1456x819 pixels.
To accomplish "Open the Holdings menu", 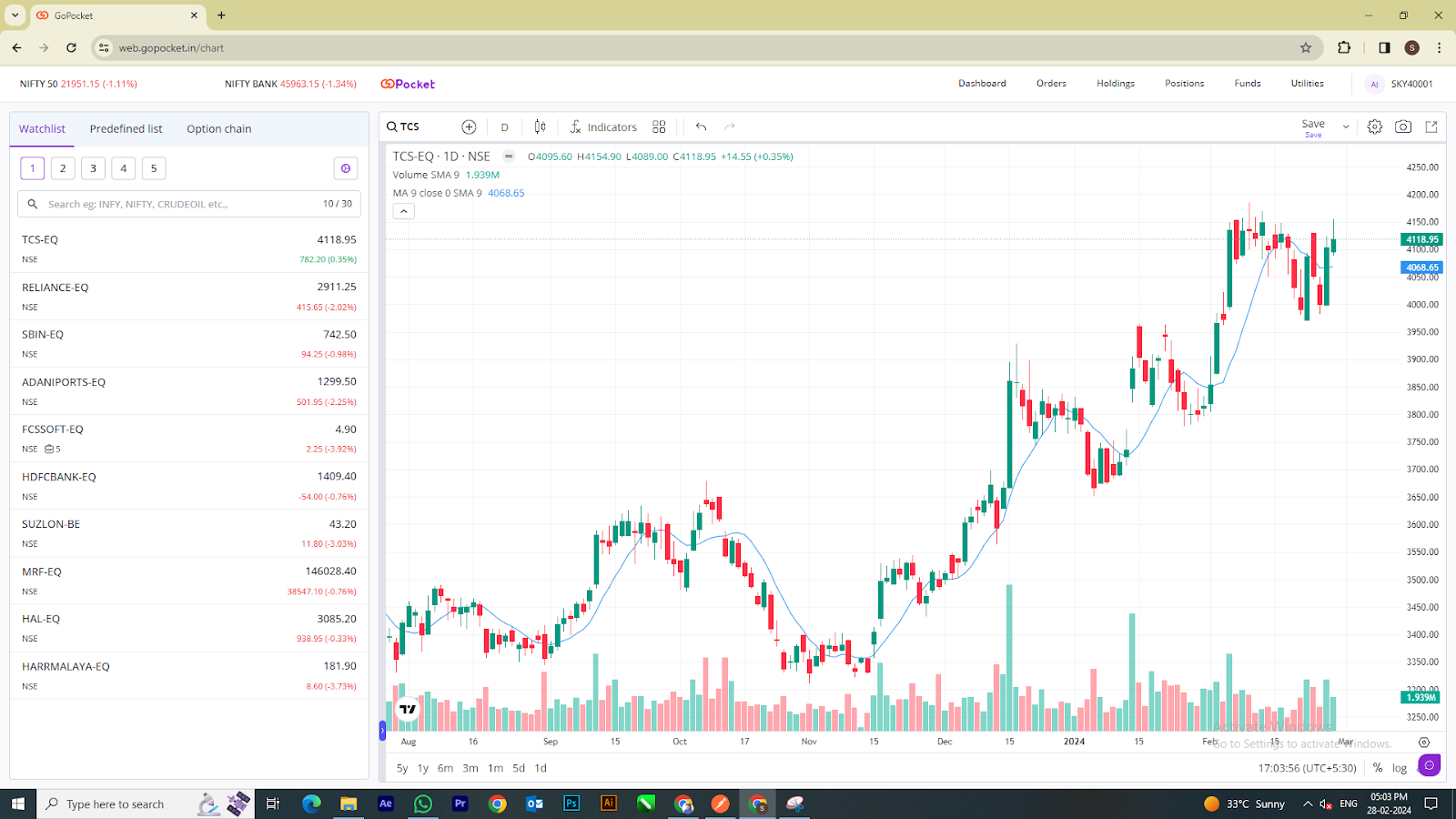I will (x=1115, y=83).
